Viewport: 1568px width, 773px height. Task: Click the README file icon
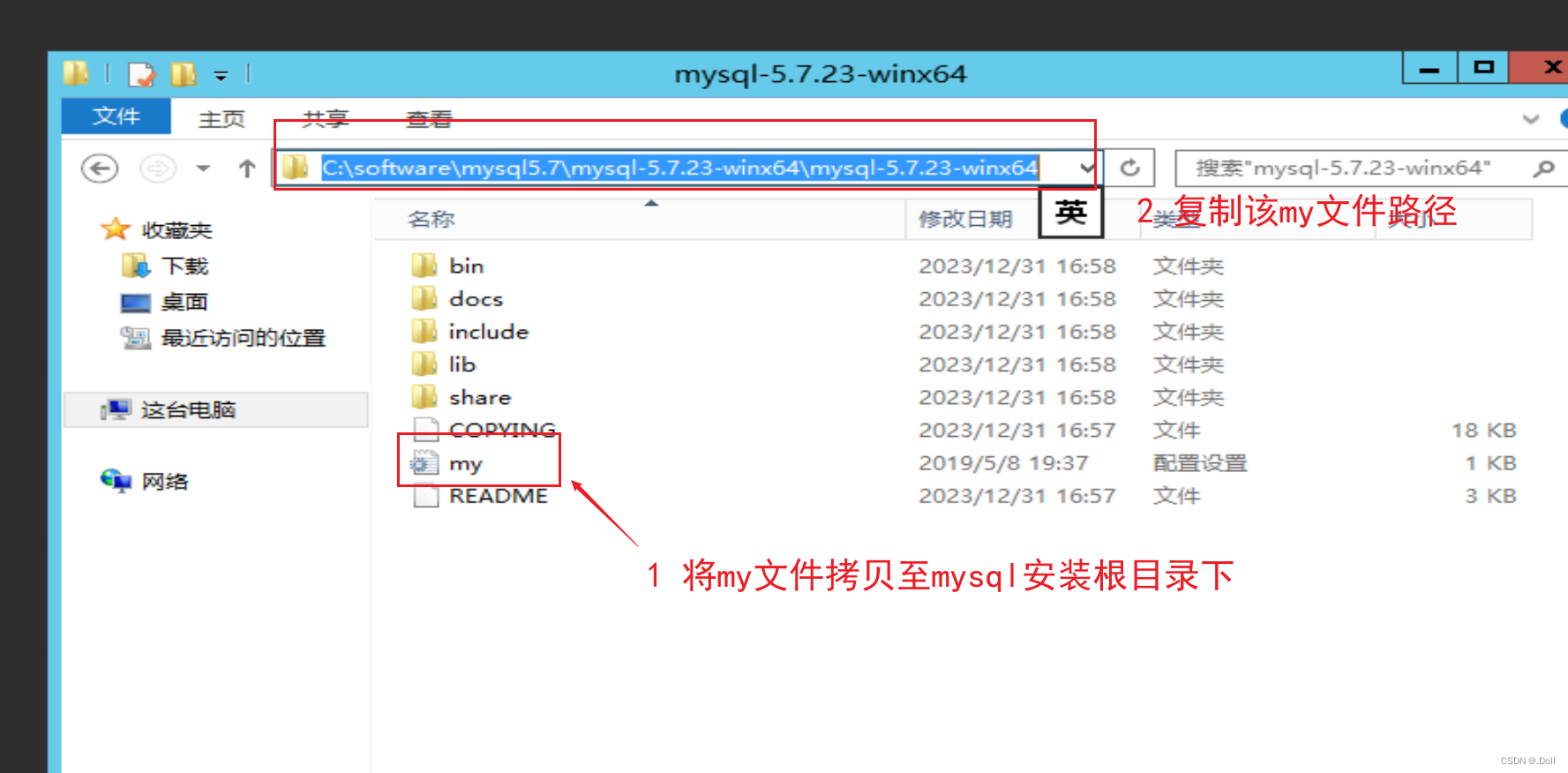[x=425, y=496]
